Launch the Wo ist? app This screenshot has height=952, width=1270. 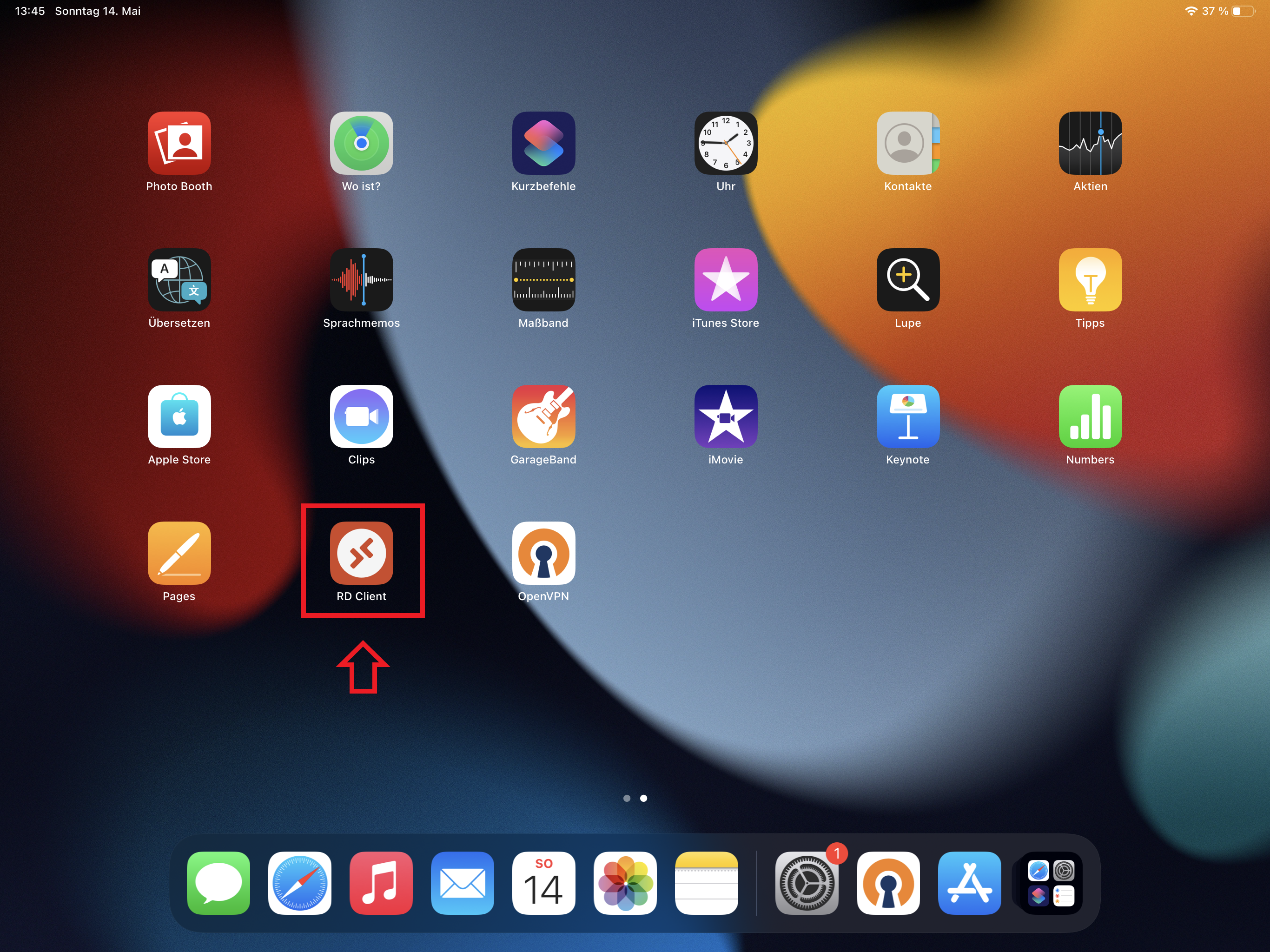361,143
